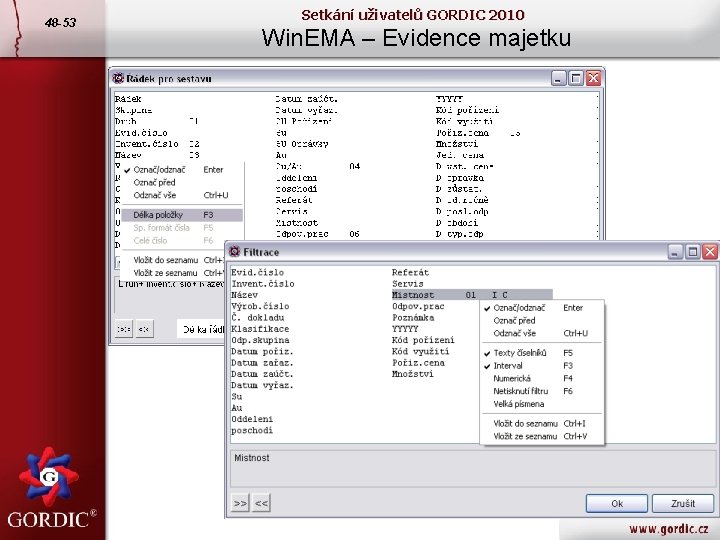Toggle the Texty číselníků option
720x540 pixels.
pyautogui.click(x=542, y=353)
